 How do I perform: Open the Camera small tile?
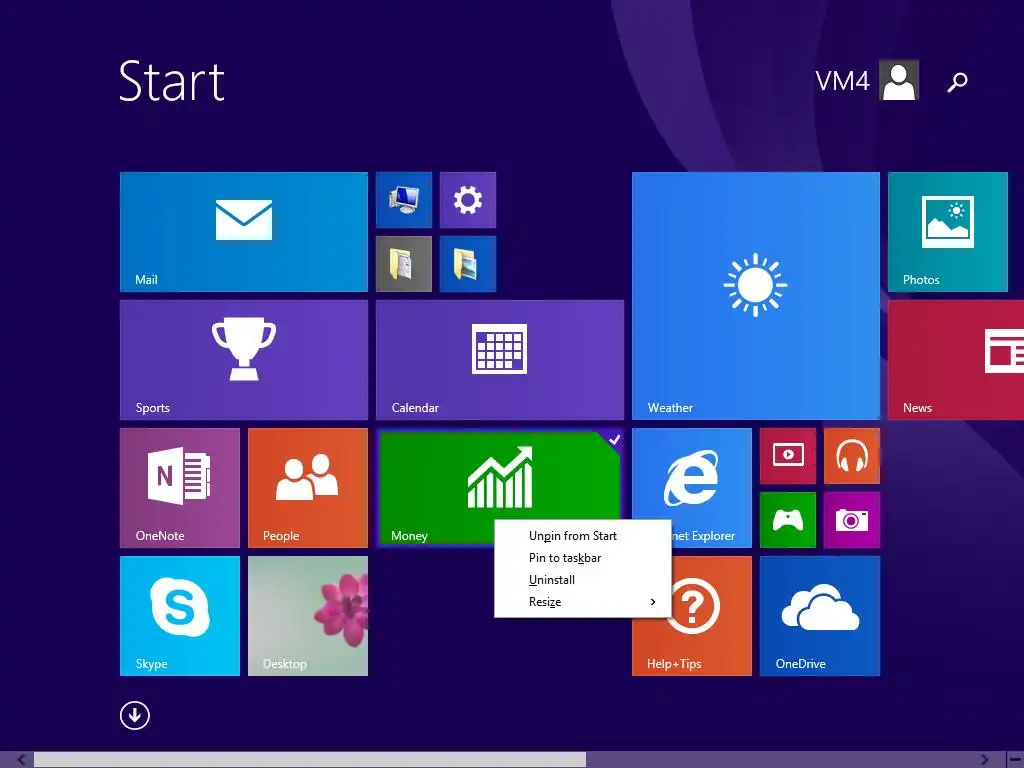(852, 520)
